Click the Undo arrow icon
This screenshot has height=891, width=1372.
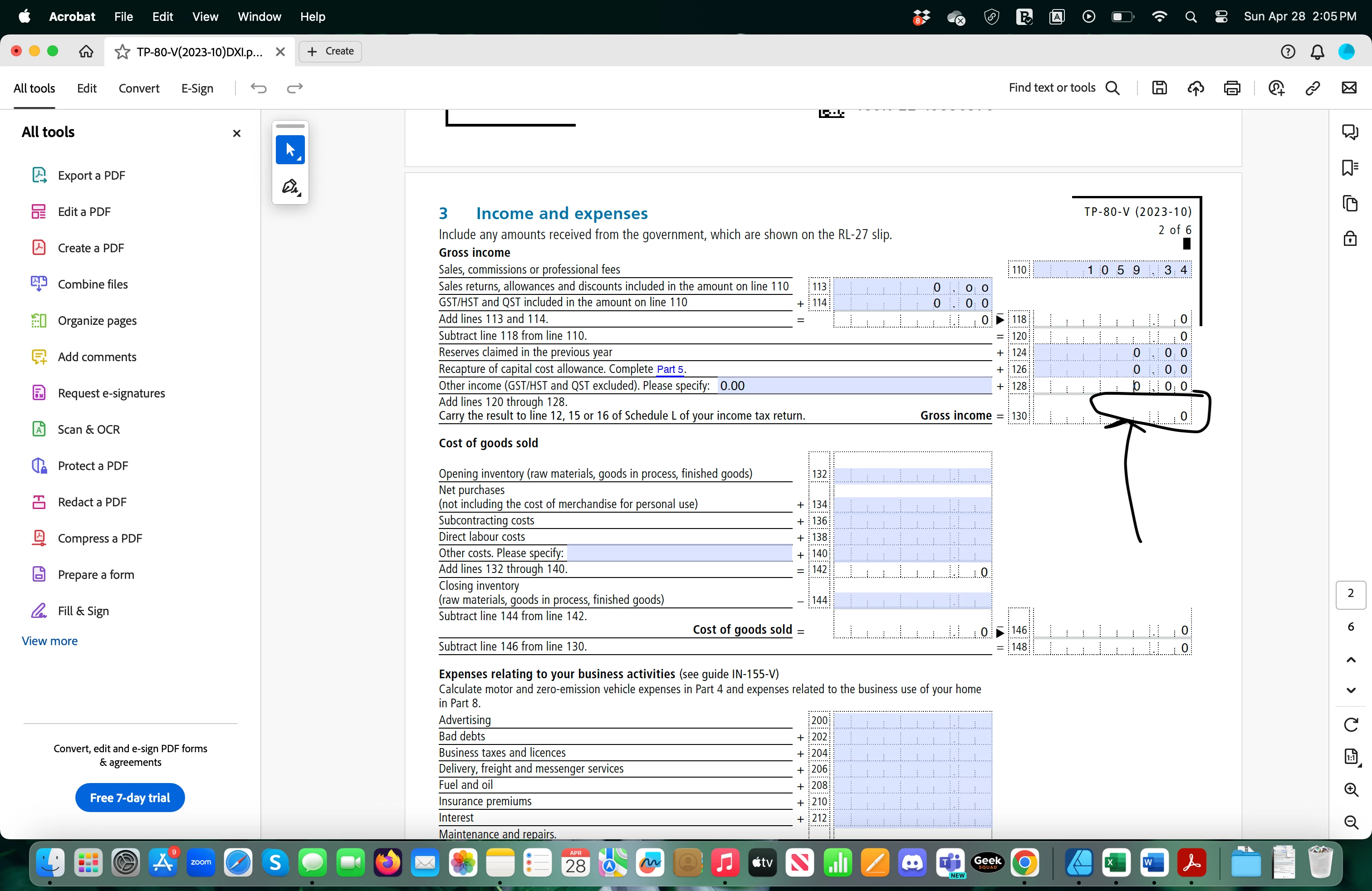coord(259,88)
